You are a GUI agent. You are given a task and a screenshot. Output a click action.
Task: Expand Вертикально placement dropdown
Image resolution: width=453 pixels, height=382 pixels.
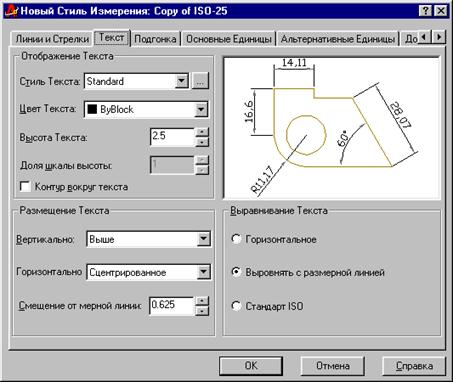(203, 239)
